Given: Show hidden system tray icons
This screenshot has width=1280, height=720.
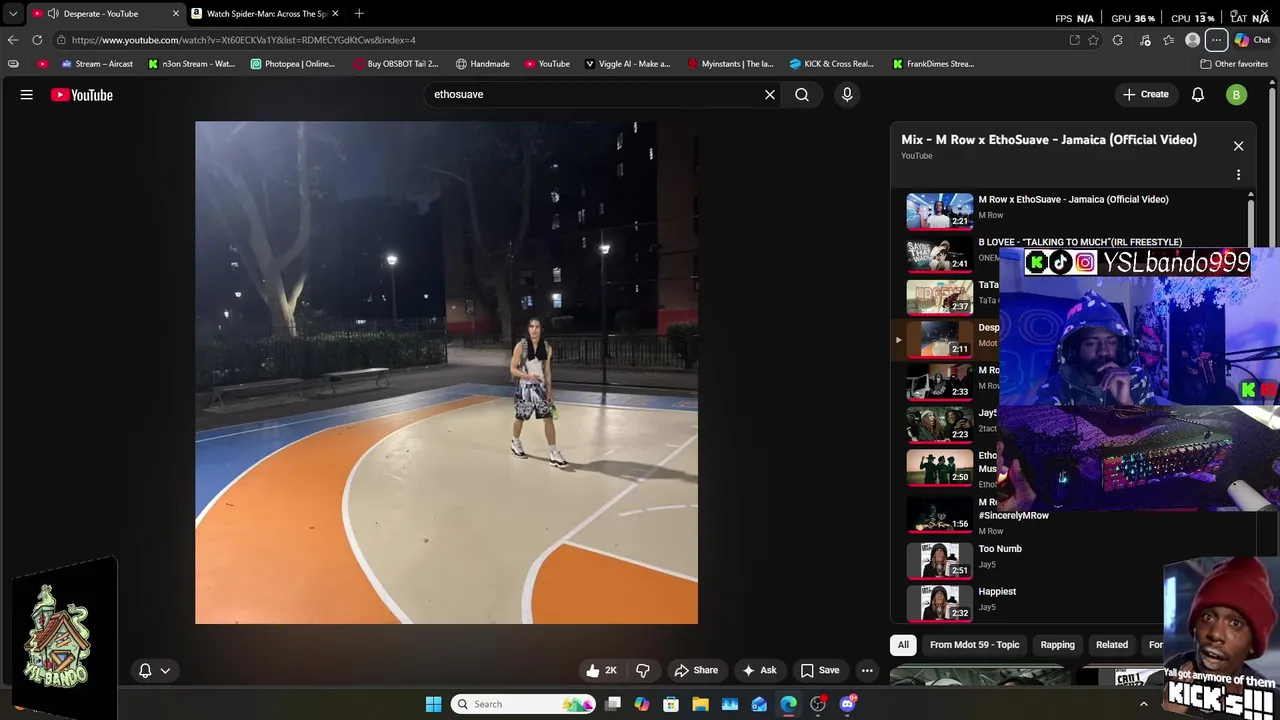Looking at the screenshot, I should (x=1144, y=704).
